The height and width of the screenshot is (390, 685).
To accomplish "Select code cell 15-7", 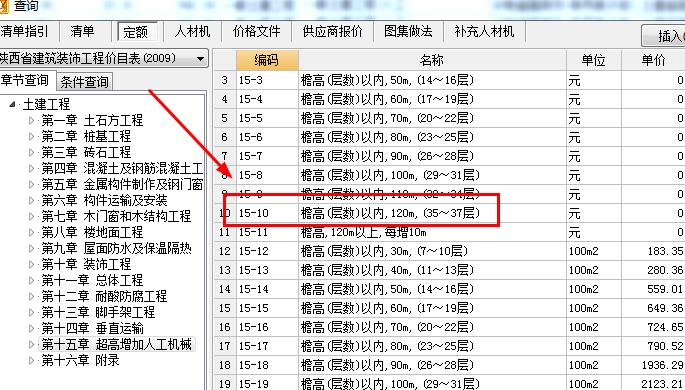I will click(267, 156).
